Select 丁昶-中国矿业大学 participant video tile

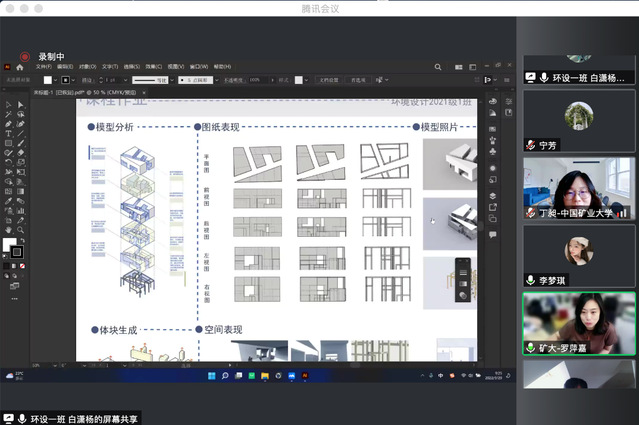pos(579,187)
